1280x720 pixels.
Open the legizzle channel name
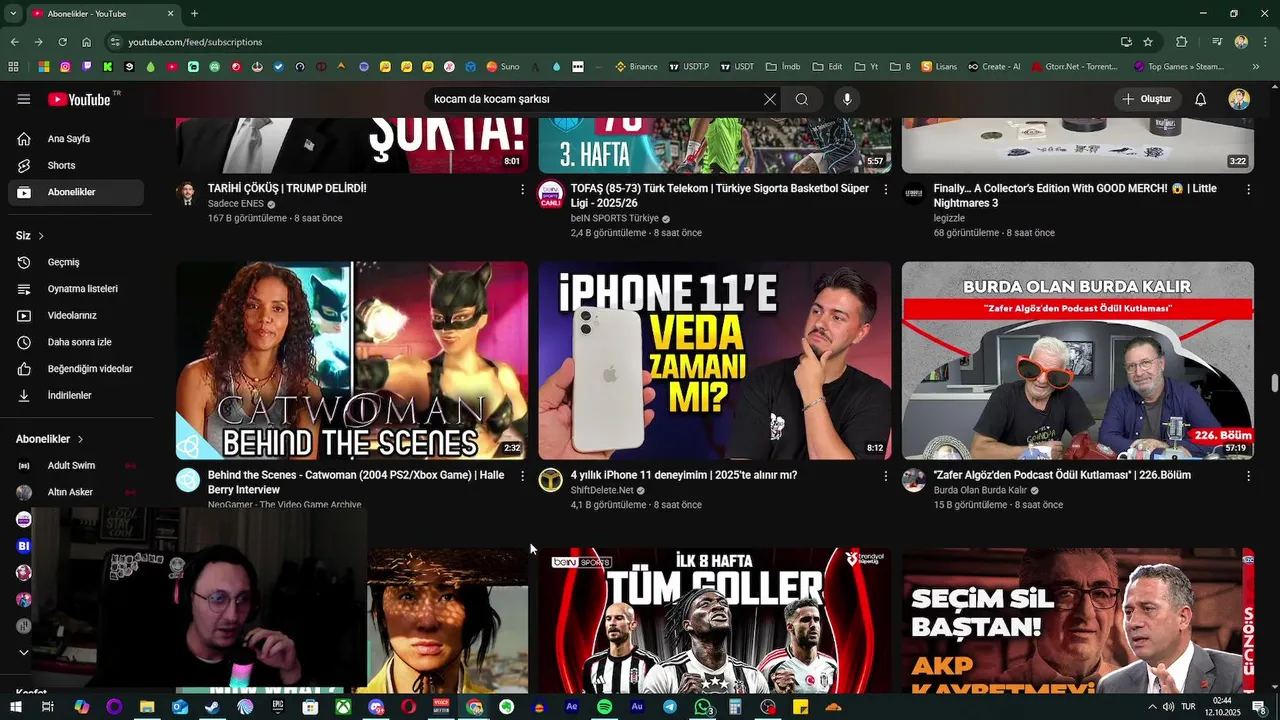coord(949,218)
